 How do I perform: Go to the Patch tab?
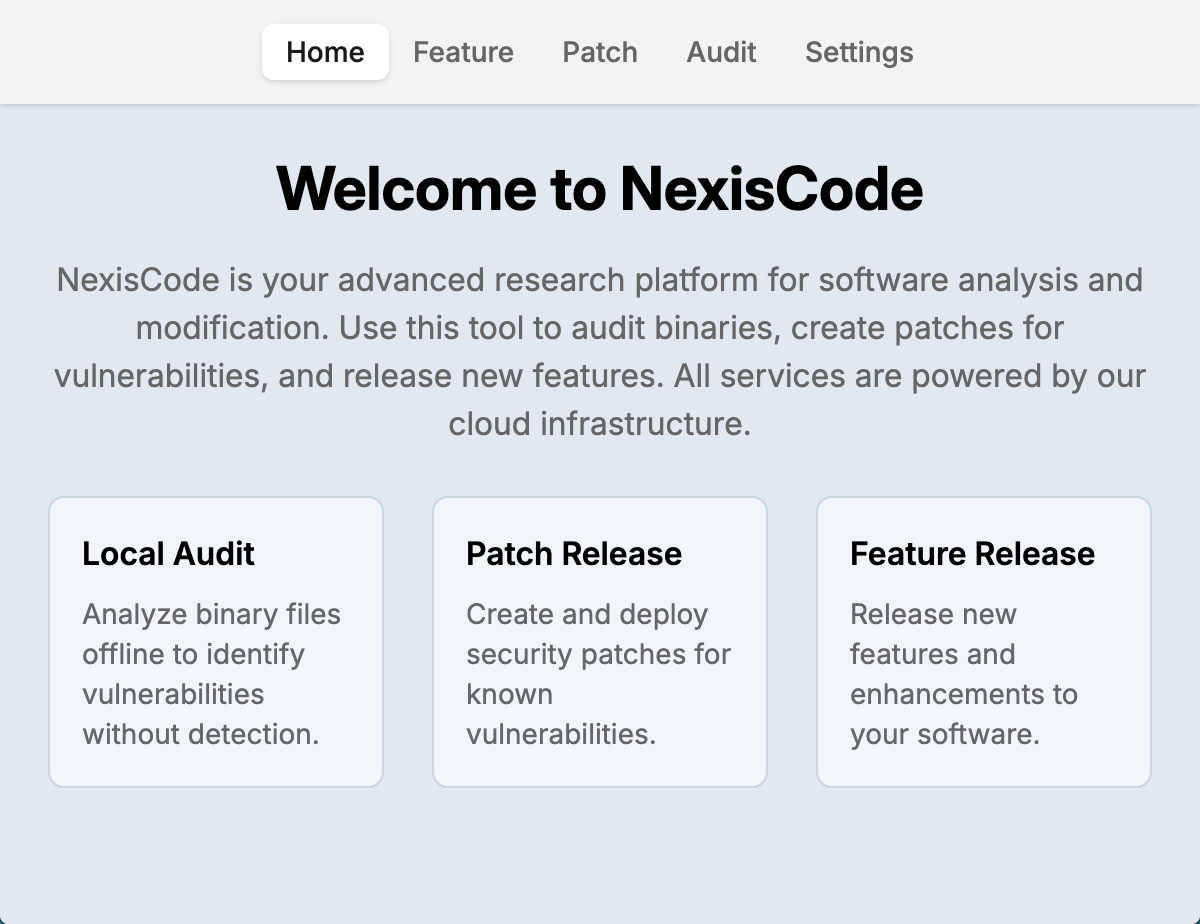[600, 52]
